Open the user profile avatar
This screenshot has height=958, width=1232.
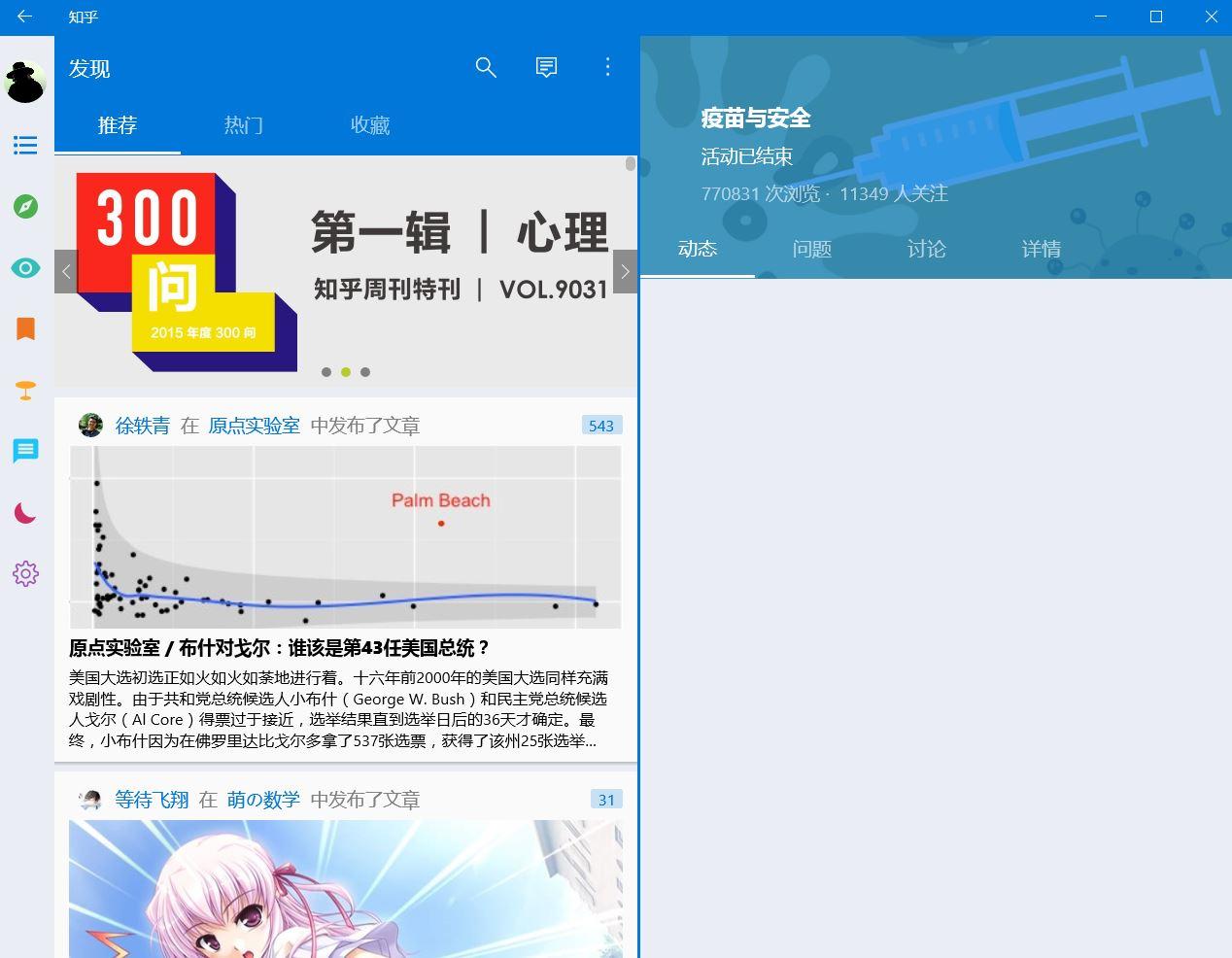pyautogui.click(x=25, y=82)
